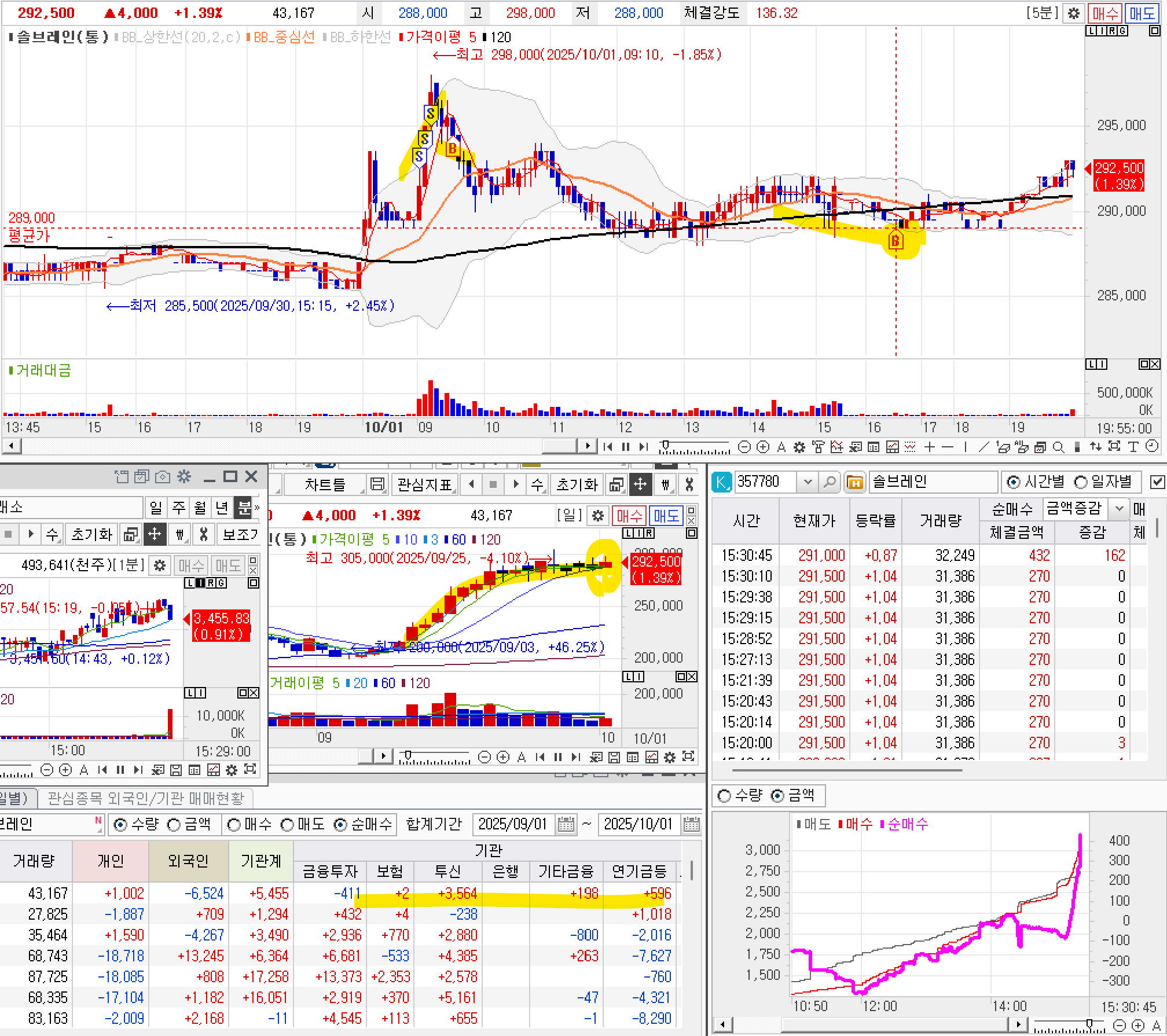
Task: Click the zoom-out minus circle in top chart toolbar
Action: point(745,447)
